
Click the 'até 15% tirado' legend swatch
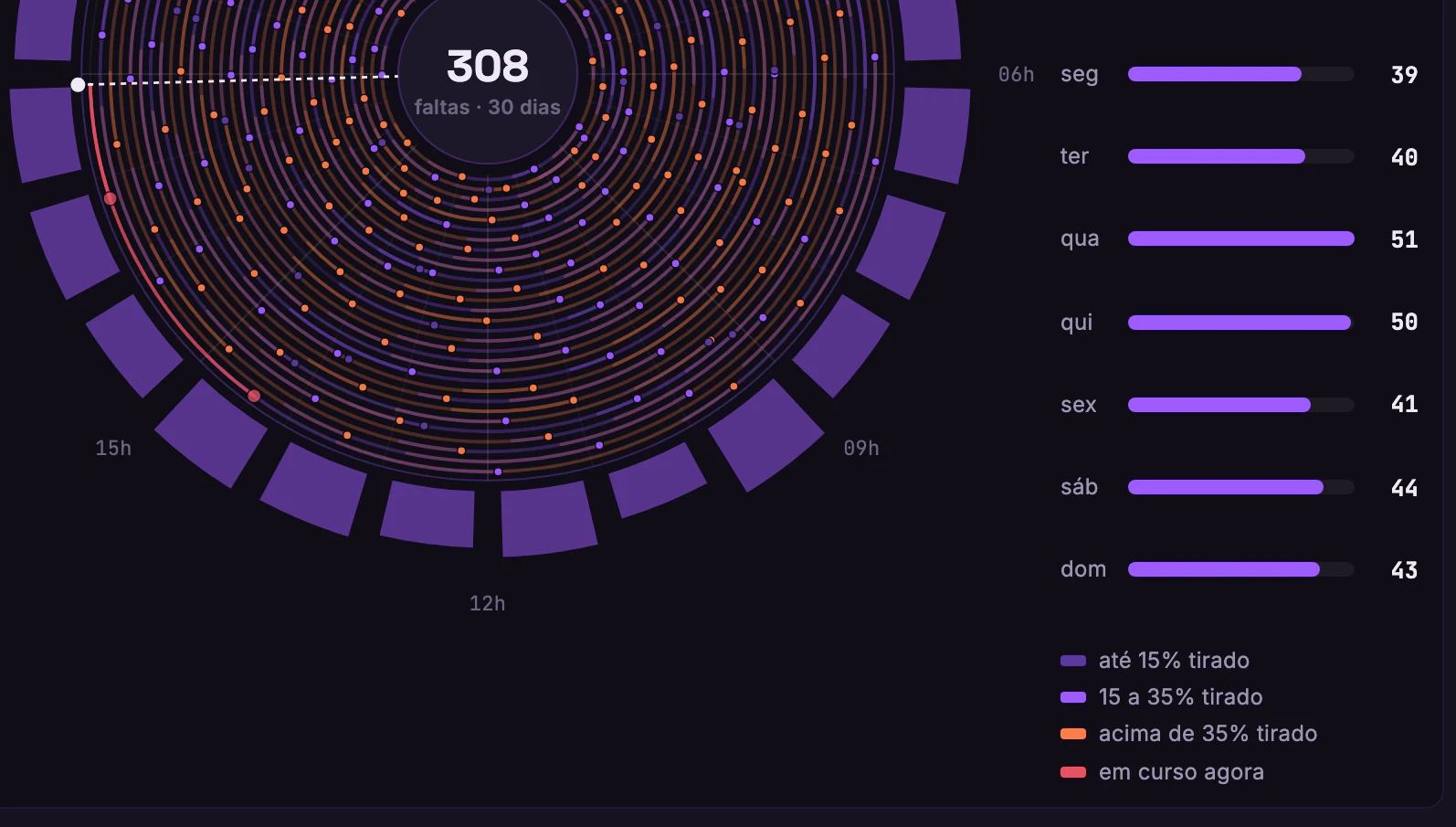click(x=1073, y=661)
